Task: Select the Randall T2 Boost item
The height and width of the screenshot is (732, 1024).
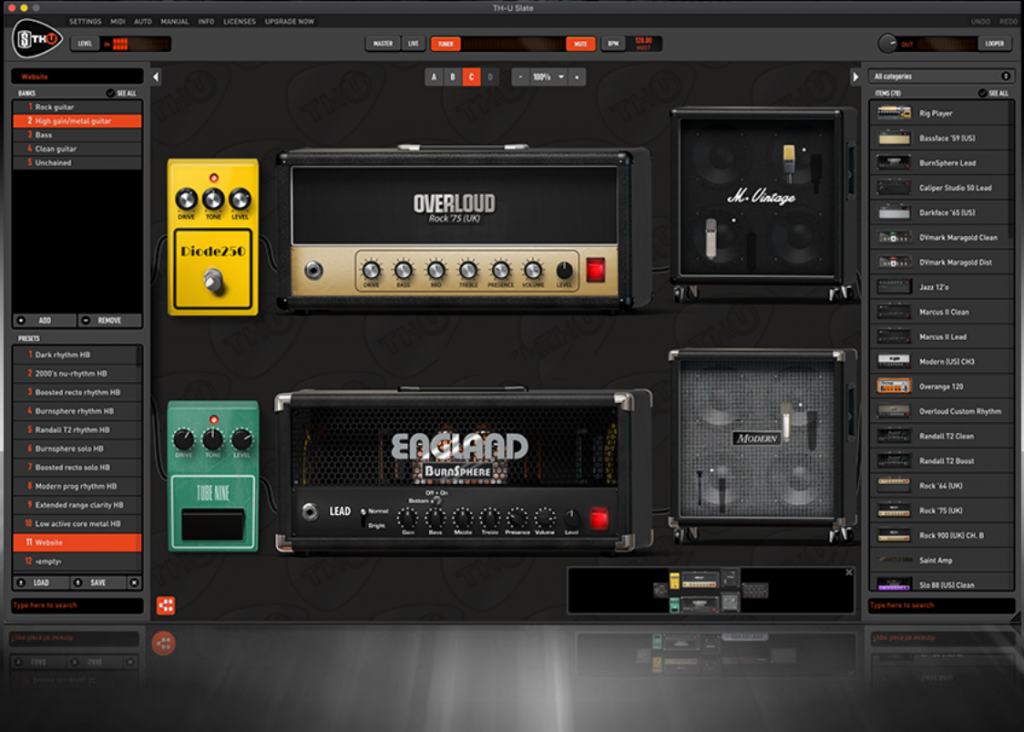Action: [x=941, y=460]
